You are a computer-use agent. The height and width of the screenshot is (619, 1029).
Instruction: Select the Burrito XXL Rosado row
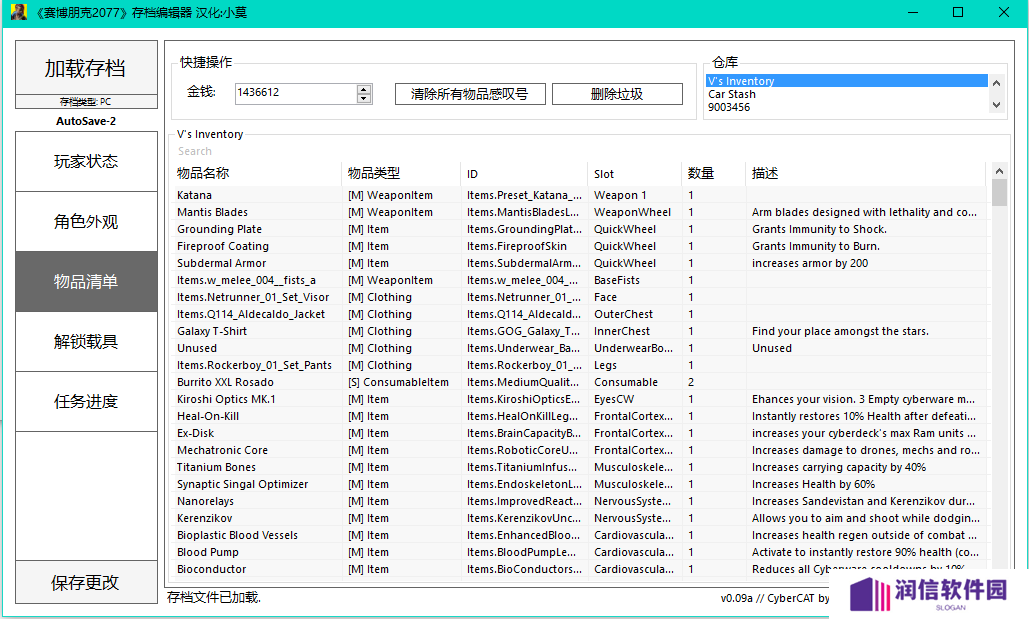(579, 383)
